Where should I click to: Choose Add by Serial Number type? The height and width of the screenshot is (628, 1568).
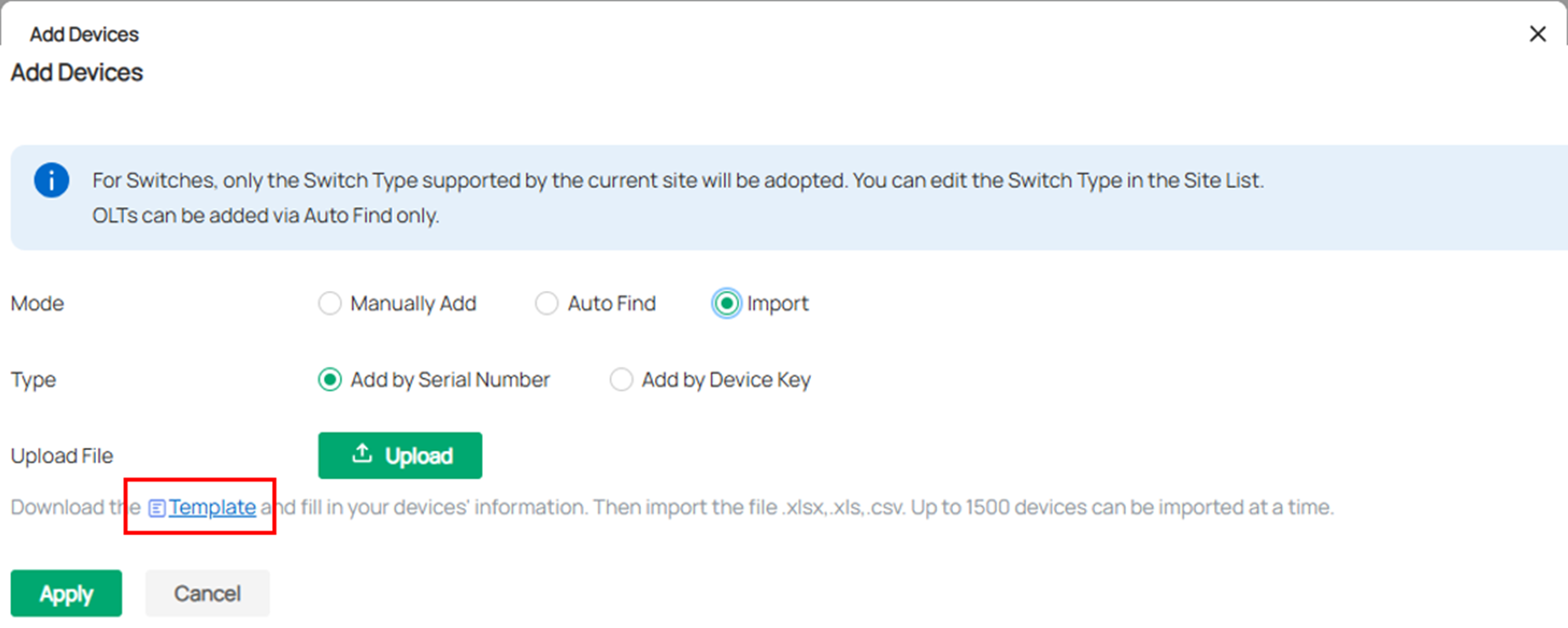tap(330, 380)
